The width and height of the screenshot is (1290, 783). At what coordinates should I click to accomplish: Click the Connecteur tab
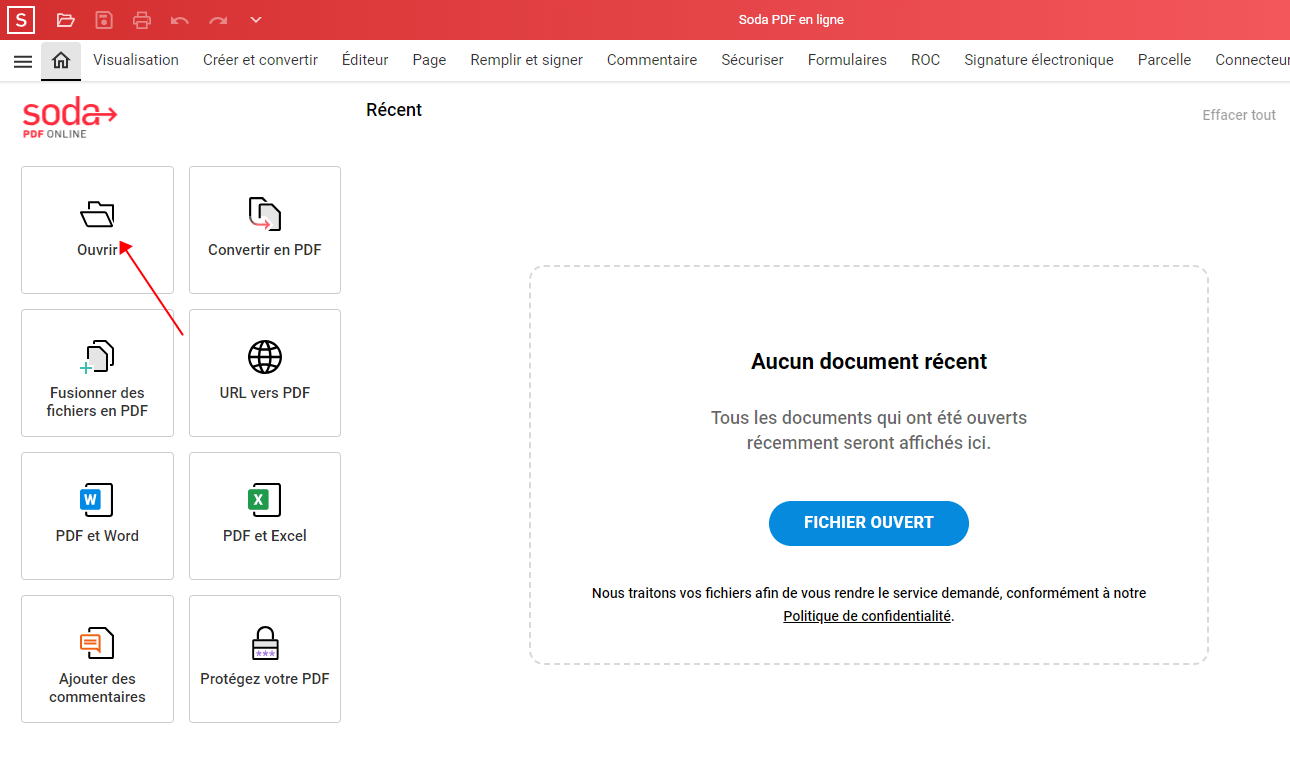(1252, 60)
